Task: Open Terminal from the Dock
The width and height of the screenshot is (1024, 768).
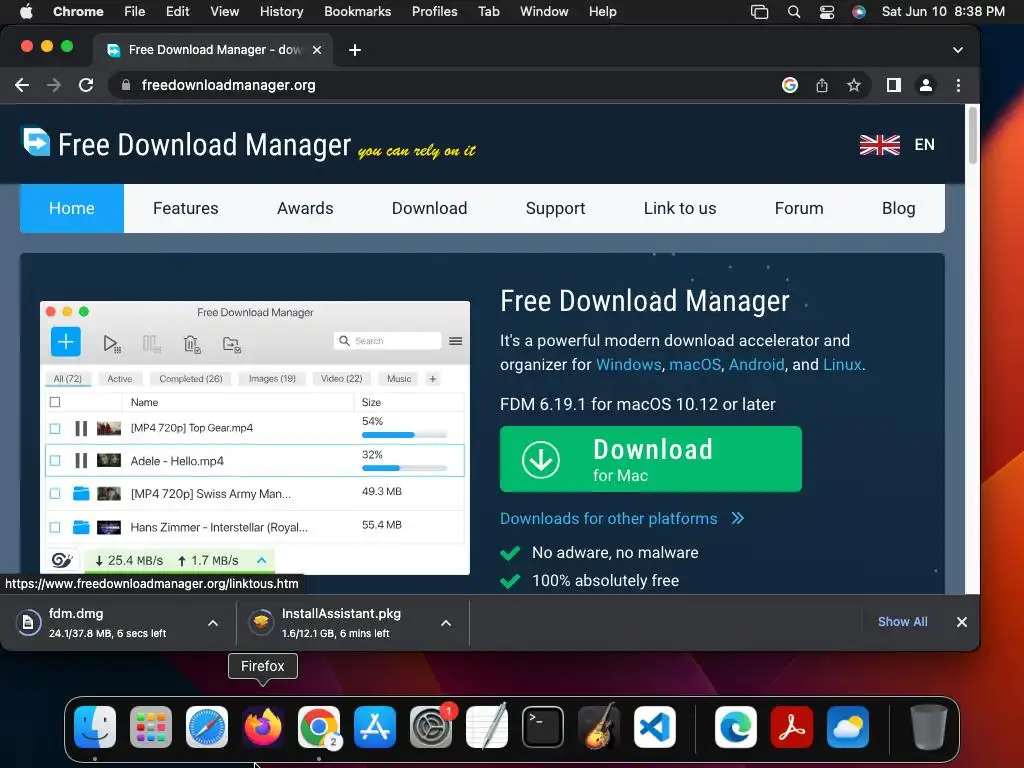Action: tap(543, 727)
